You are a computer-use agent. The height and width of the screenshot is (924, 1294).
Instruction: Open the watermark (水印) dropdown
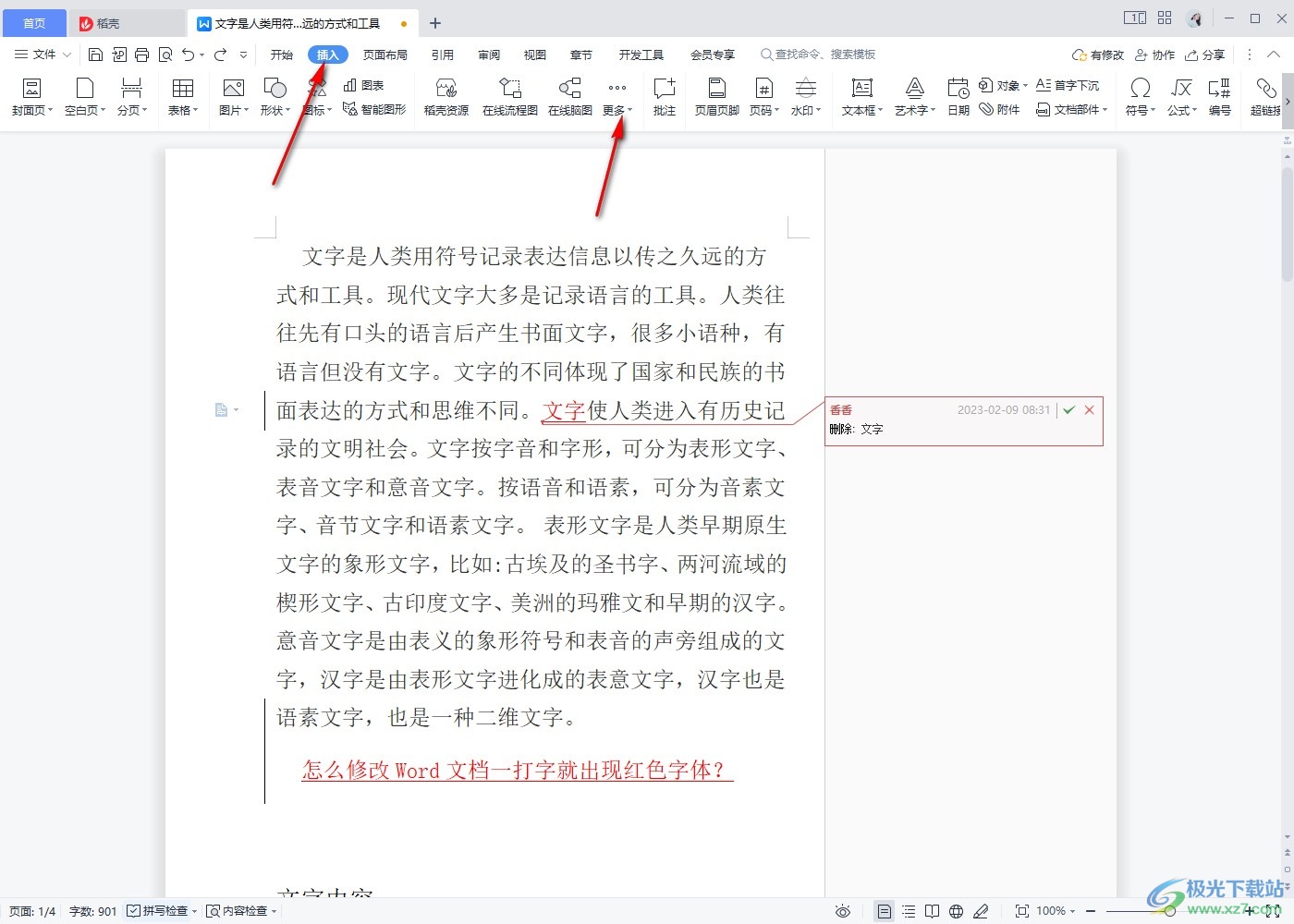click(x=806, y=96)
